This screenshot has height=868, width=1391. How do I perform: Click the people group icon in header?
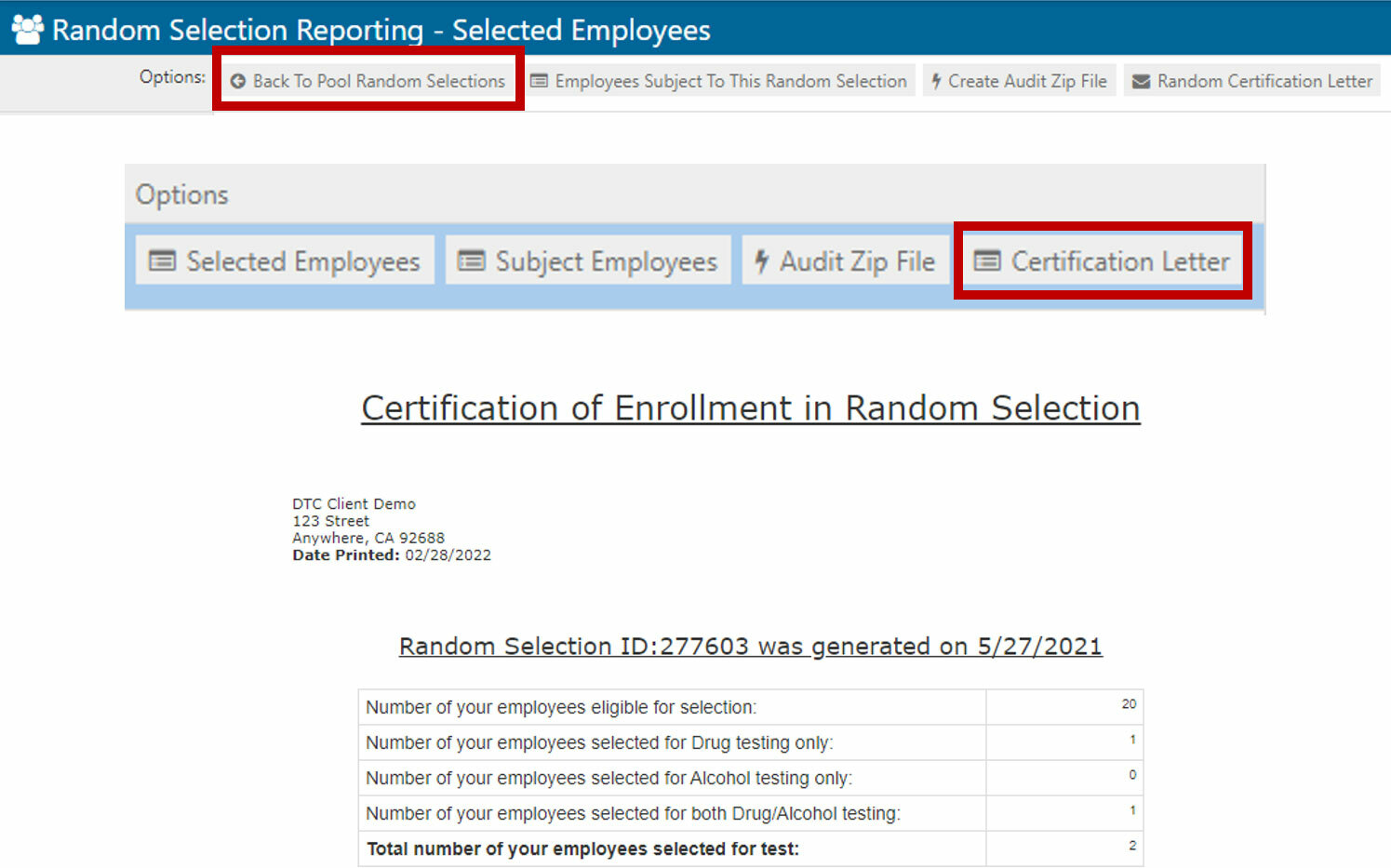pos(27,30)
